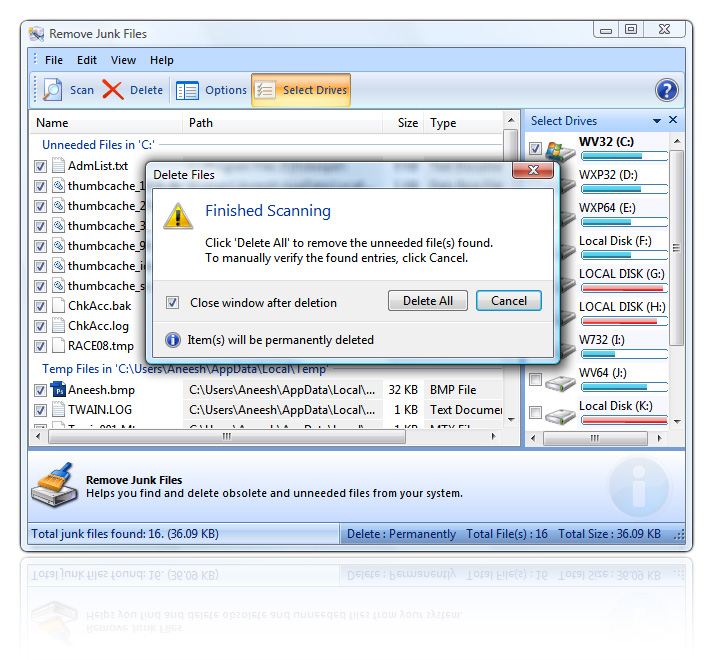Screen dimensions: 712x660
Task: Open the Select Drives panel dropdown arrow
Action: coord(657,121)
